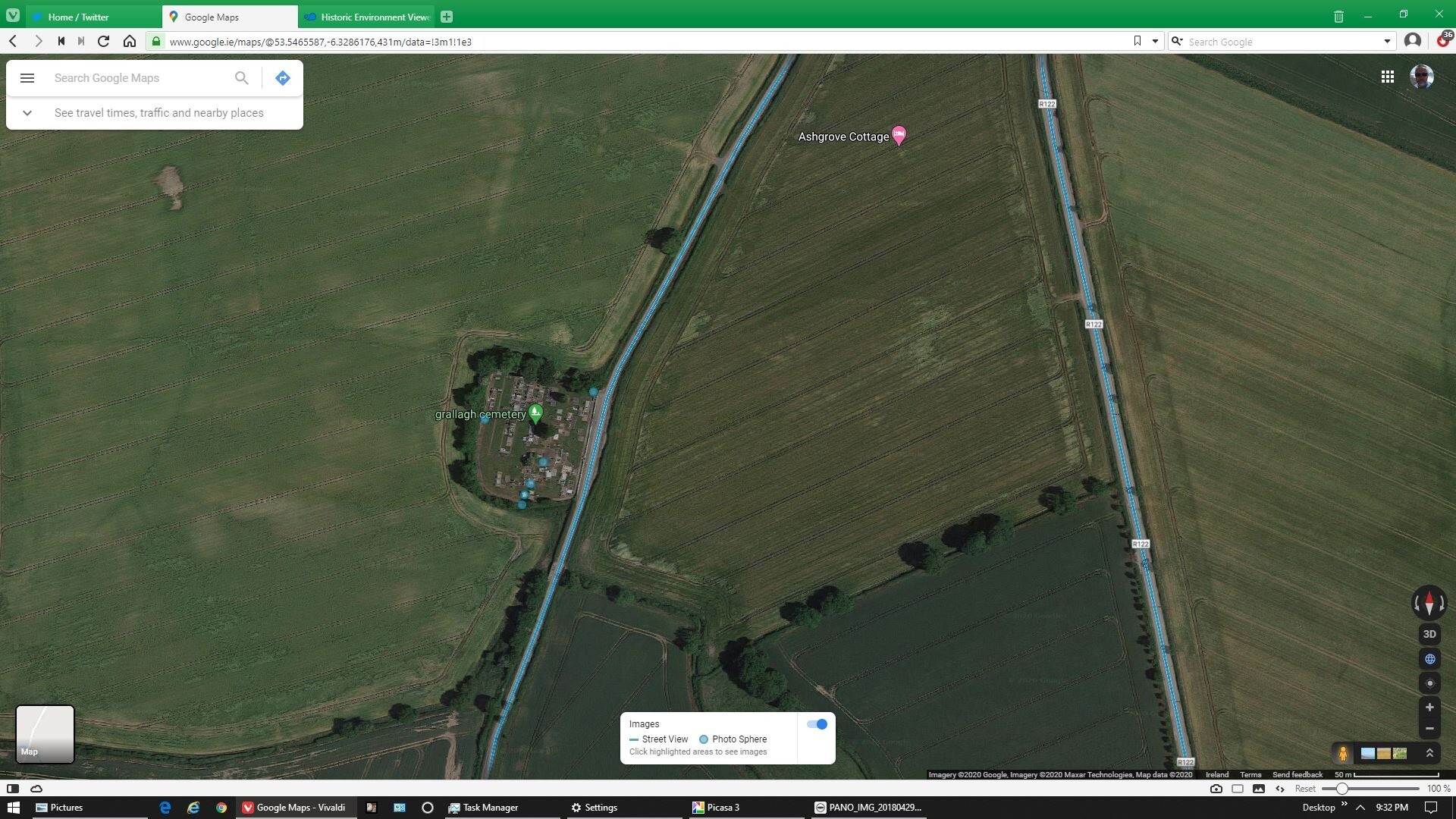
Task: Go back in browser history
Action: (x=13, y=41)
